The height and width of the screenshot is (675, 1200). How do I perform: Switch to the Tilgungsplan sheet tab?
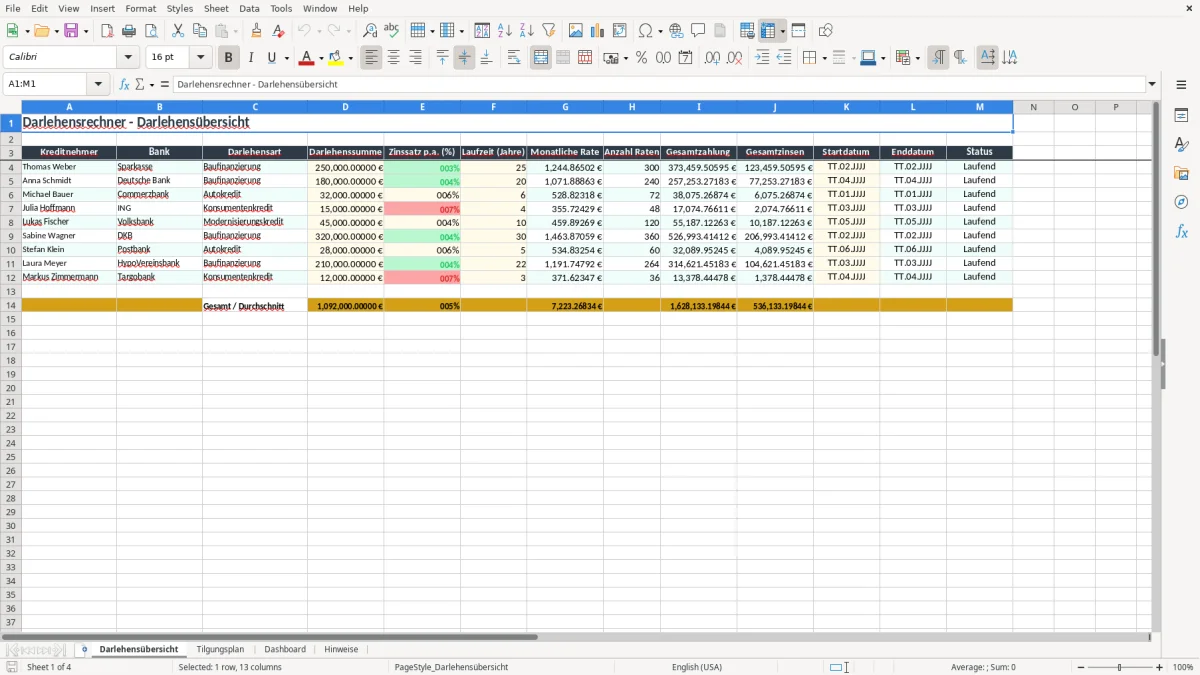(220, 650)
